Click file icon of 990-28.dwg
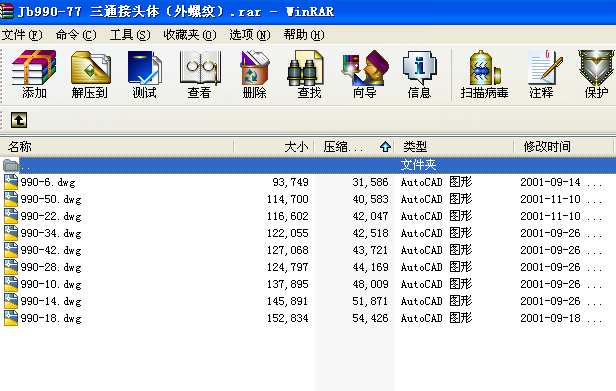This screenshot has width=616, height=391. coord(11,267)
